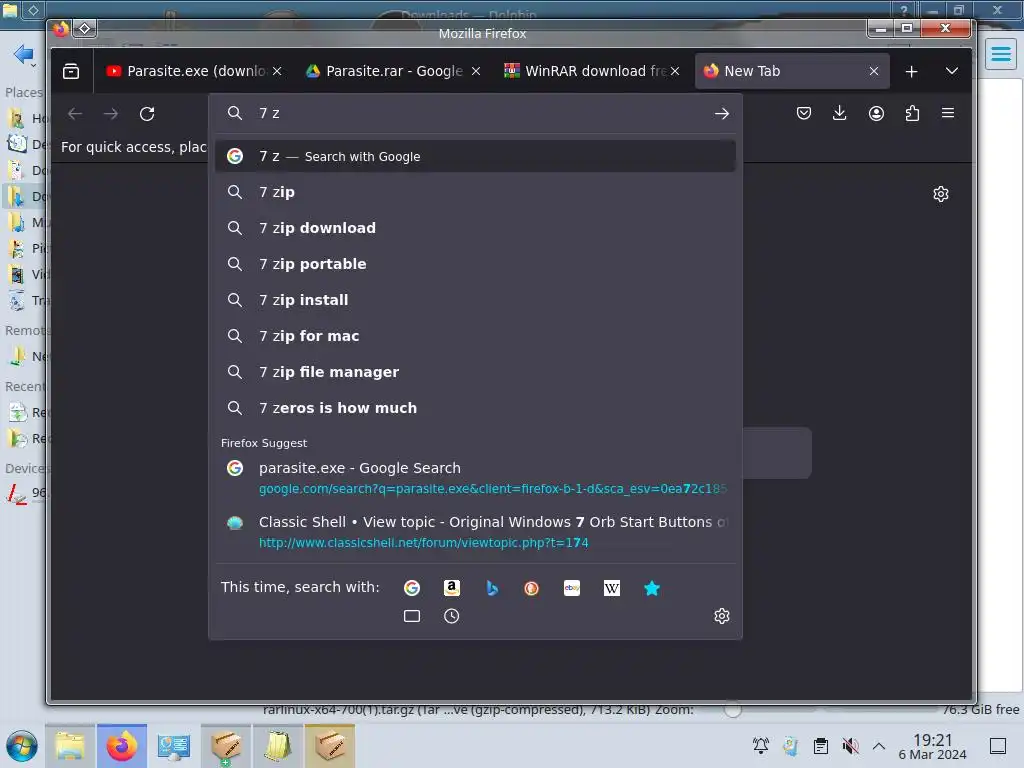
Task: Open the Classic Shell forum topic result
Action: (x=475, y=532)
